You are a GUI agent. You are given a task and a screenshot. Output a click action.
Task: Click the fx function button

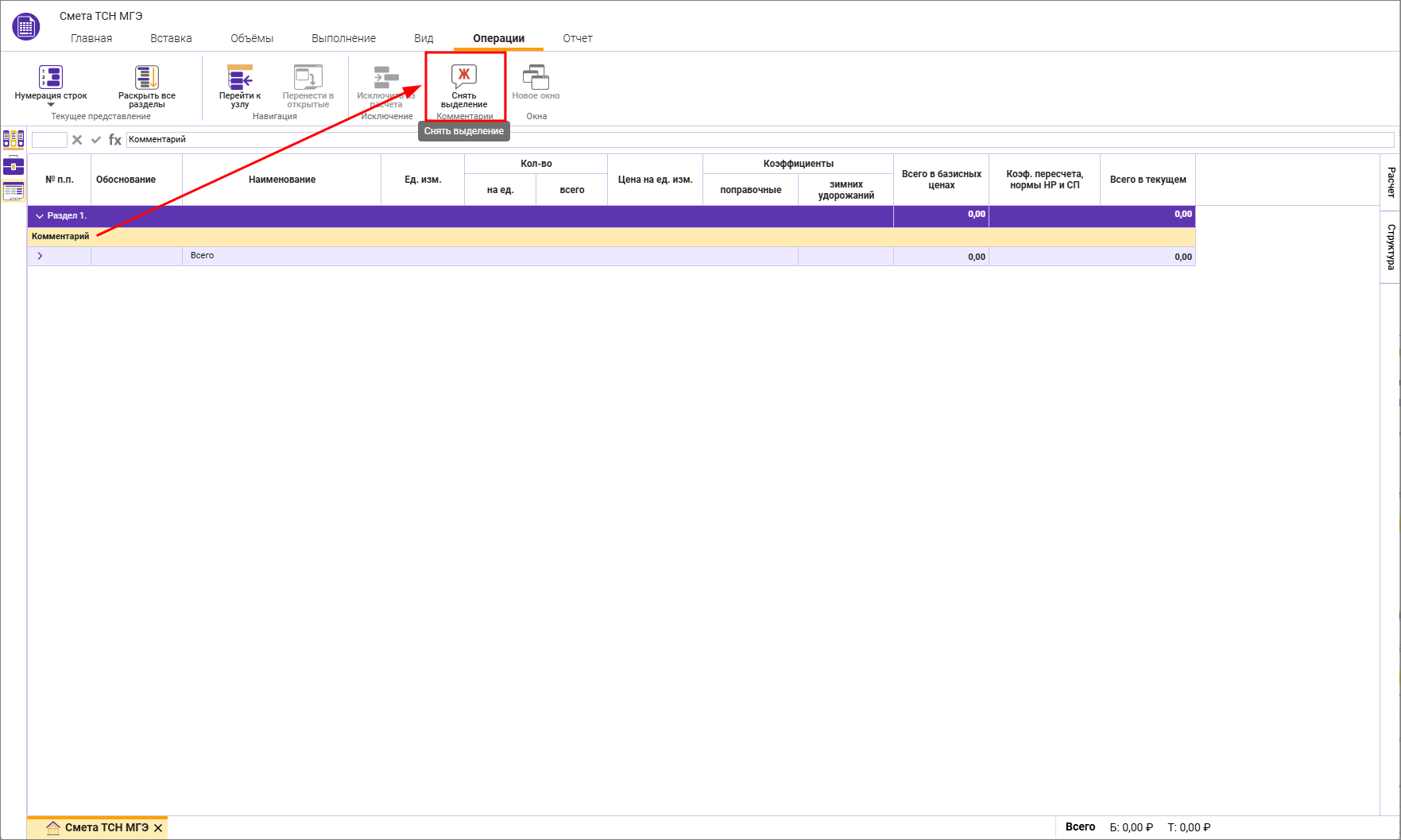pos(115,140)
